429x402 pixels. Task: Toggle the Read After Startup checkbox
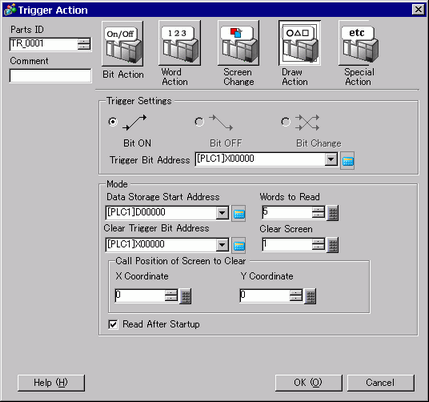click(x=113, y=324)
